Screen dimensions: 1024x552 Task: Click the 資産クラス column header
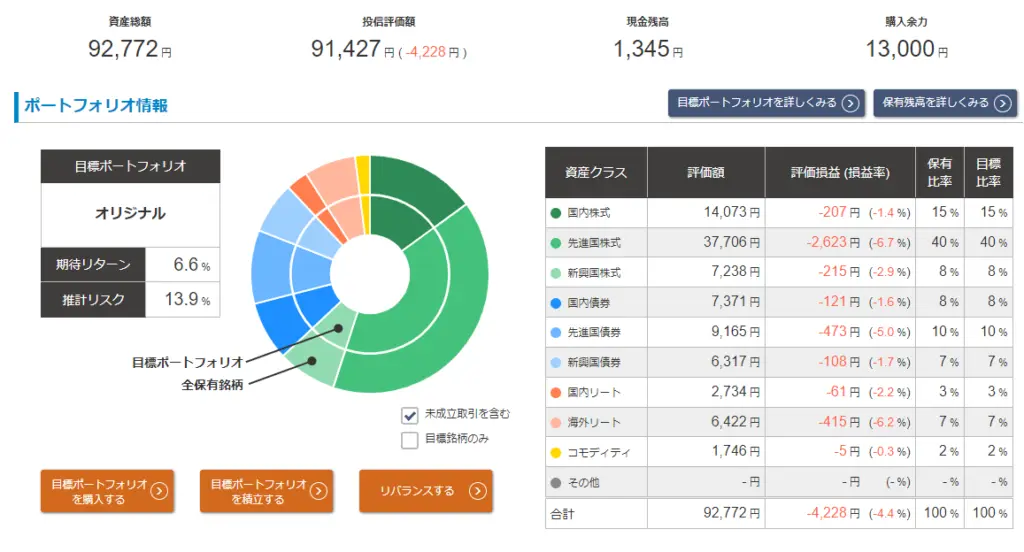coord(596,173)
